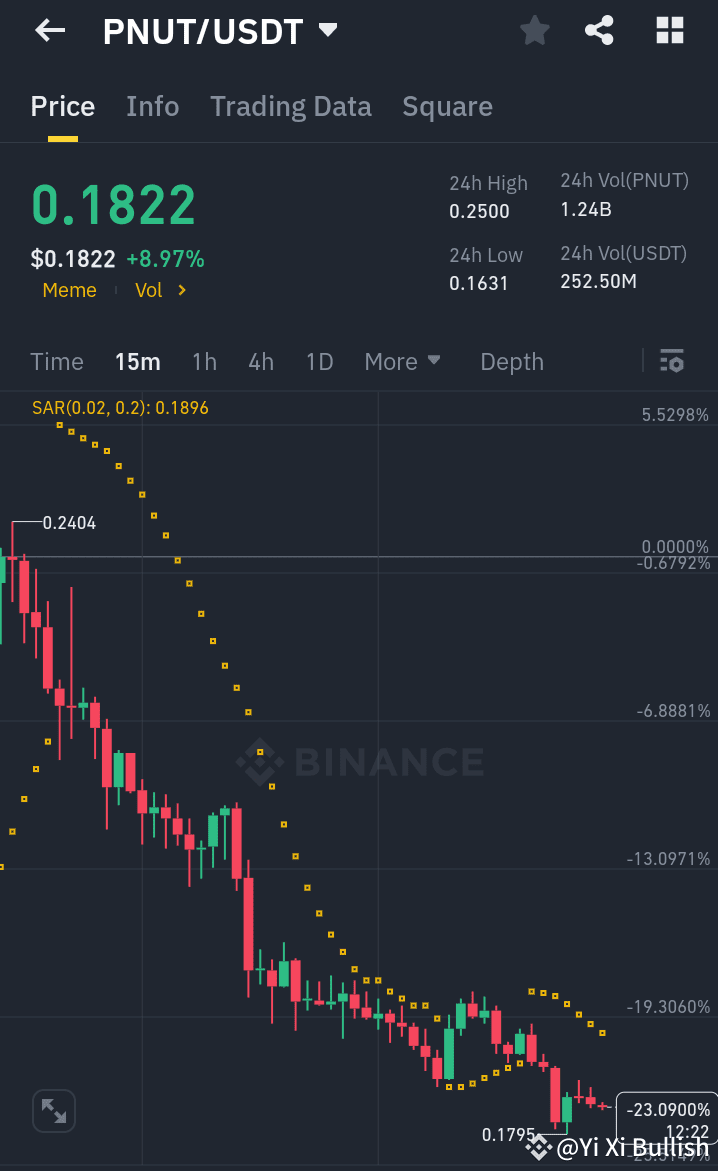Enable the 1D timeframe view
The width and height of the screenshot is (718, 1171).
click(319, 361)
